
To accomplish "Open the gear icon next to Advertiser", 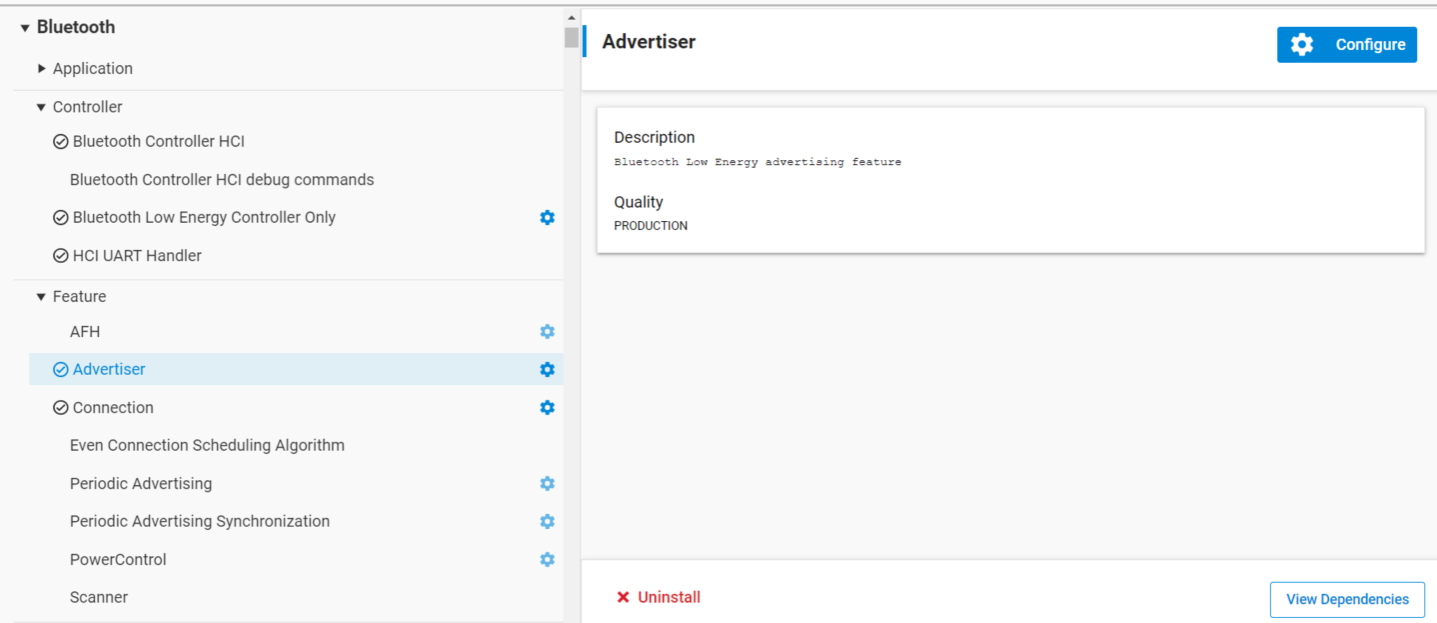I will (547, 370).
